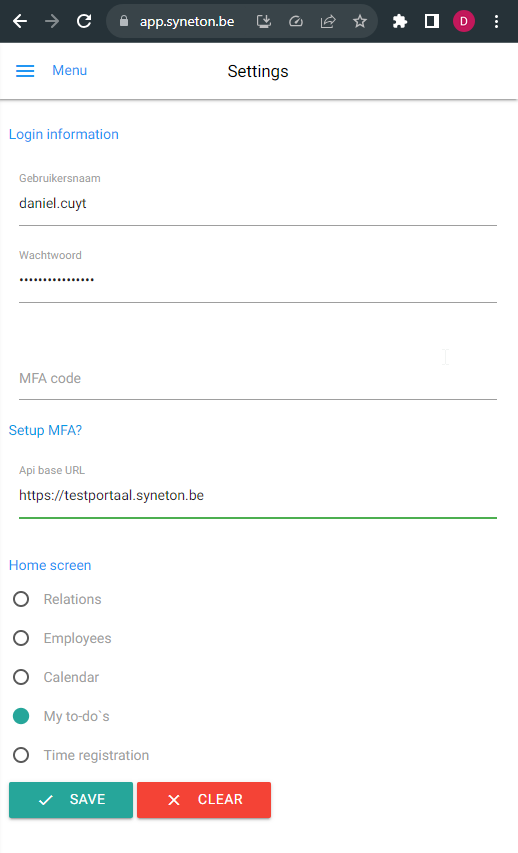The image size is (518, 853).
Task: Open the profile avatar D
Action: pyautogui.click(x=464, y=21)
